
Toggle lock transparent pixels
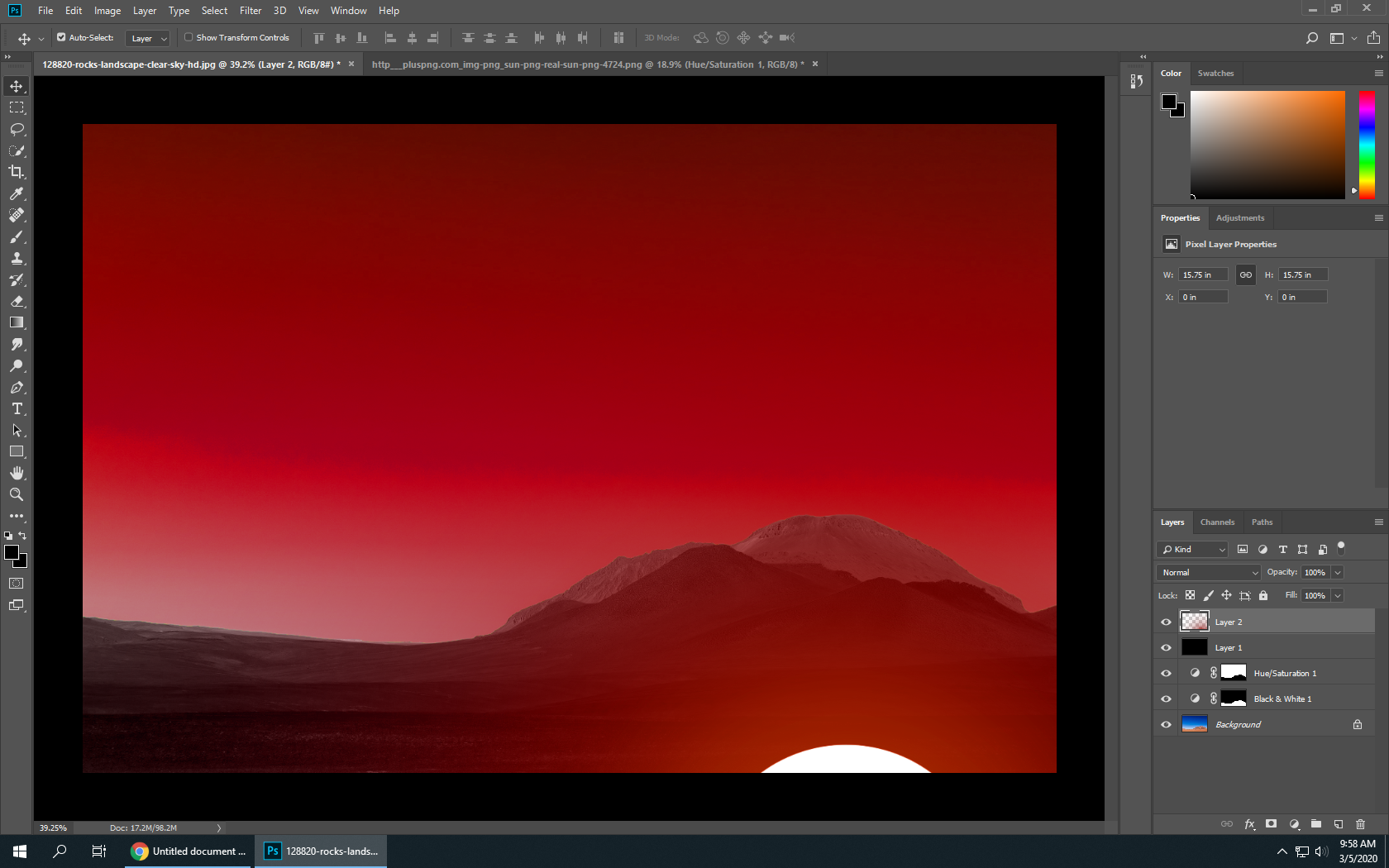point(1190,595)
